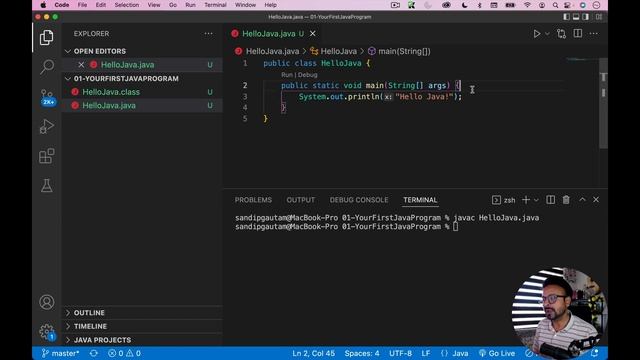Switch to the Problems tab

tap(253, 200)
